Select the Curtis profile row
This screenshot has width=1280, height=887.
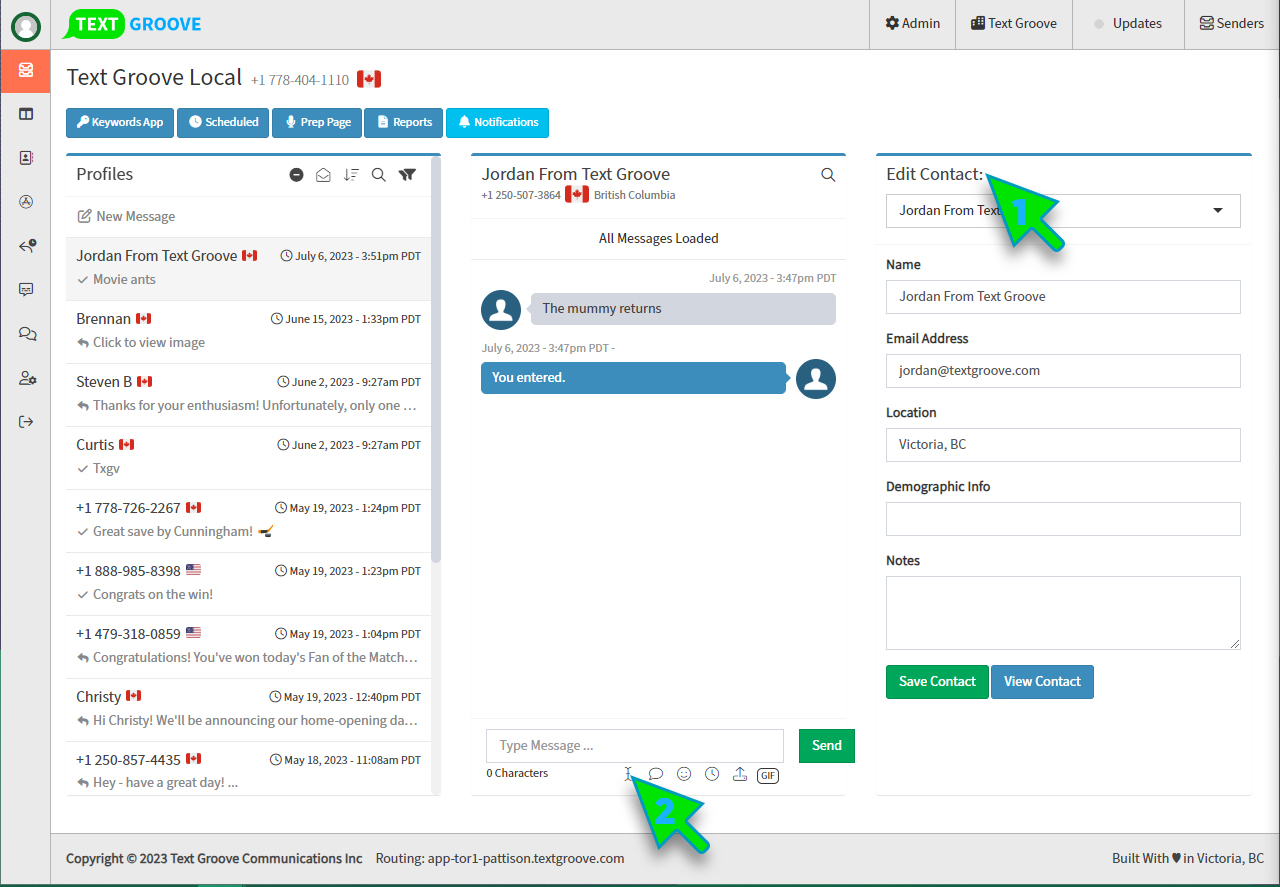248,457
